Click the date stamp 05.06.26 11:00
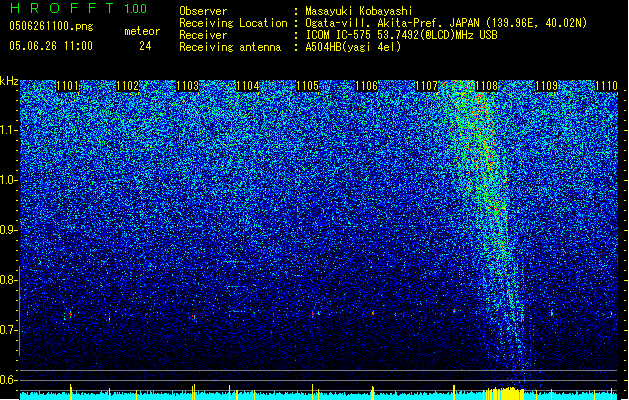Image resolution: width=629 pixels, height=400 pixels. 51,46
